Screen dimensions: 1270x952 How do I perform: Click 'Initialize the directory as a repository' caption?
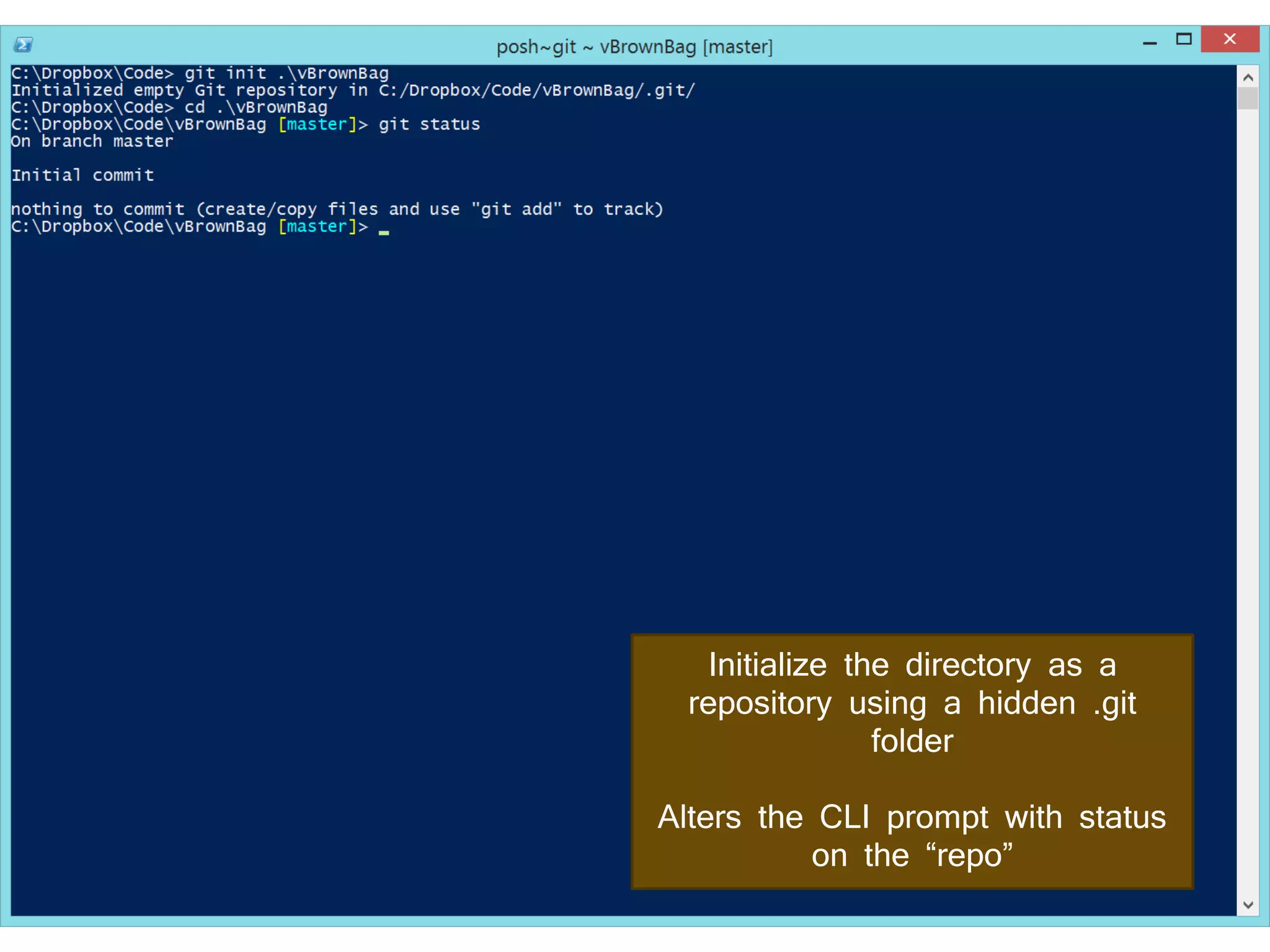click(x=912, y=703)
